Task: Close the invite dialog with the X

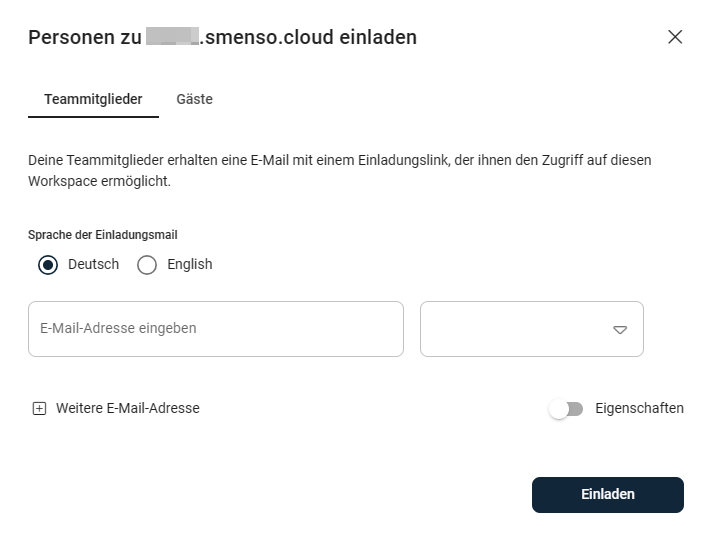Action: pyautogui.click(x=675, y=37)
